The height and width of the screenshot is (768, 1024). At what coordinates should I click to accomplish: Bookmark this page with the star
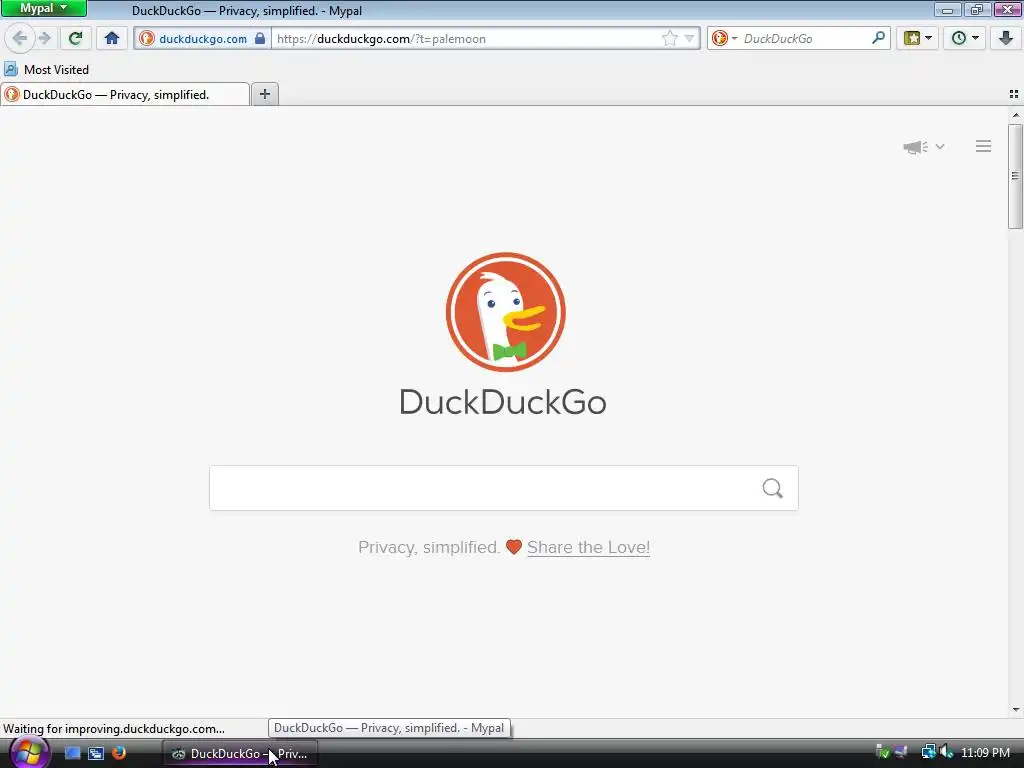click(x=669, y=39)
